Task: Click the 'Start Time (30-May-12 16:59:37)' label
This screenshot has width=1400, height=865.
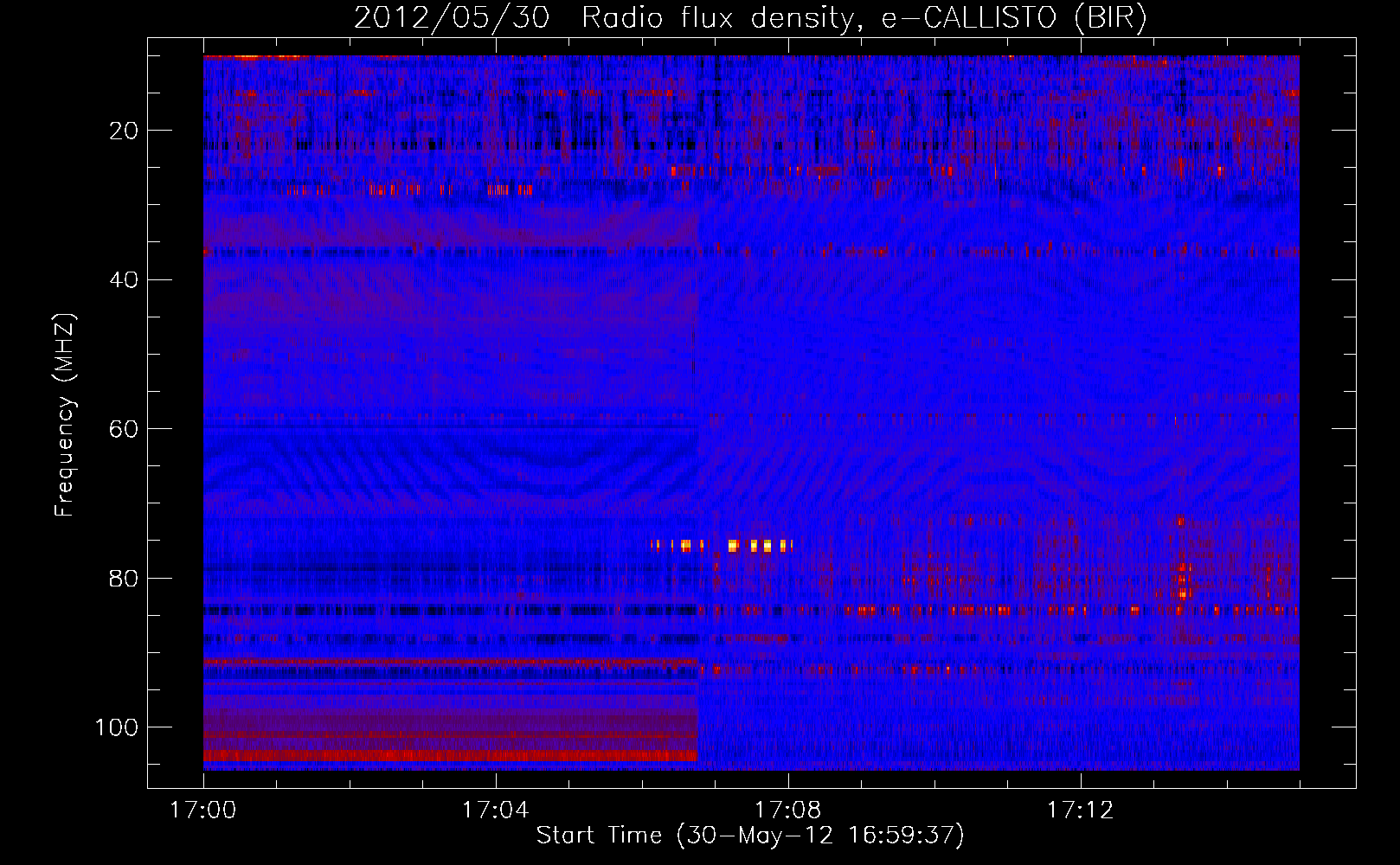Action: coord(750,836)
